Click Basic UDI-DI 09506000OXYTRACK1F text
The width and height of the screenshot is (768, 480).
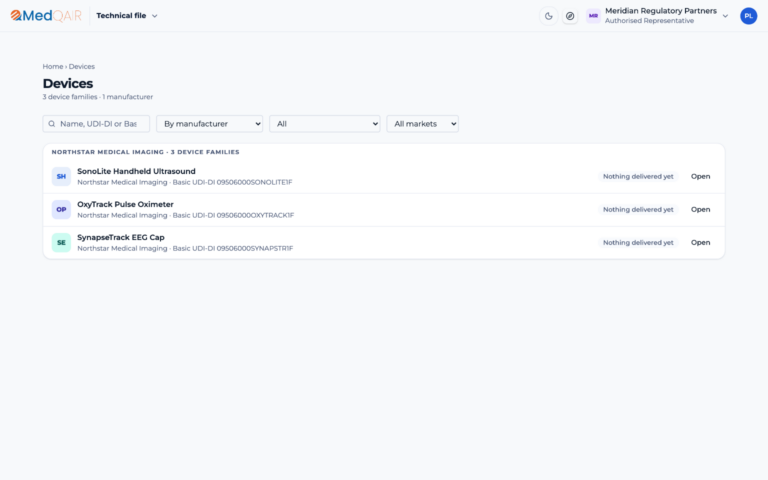click(233, 216)
